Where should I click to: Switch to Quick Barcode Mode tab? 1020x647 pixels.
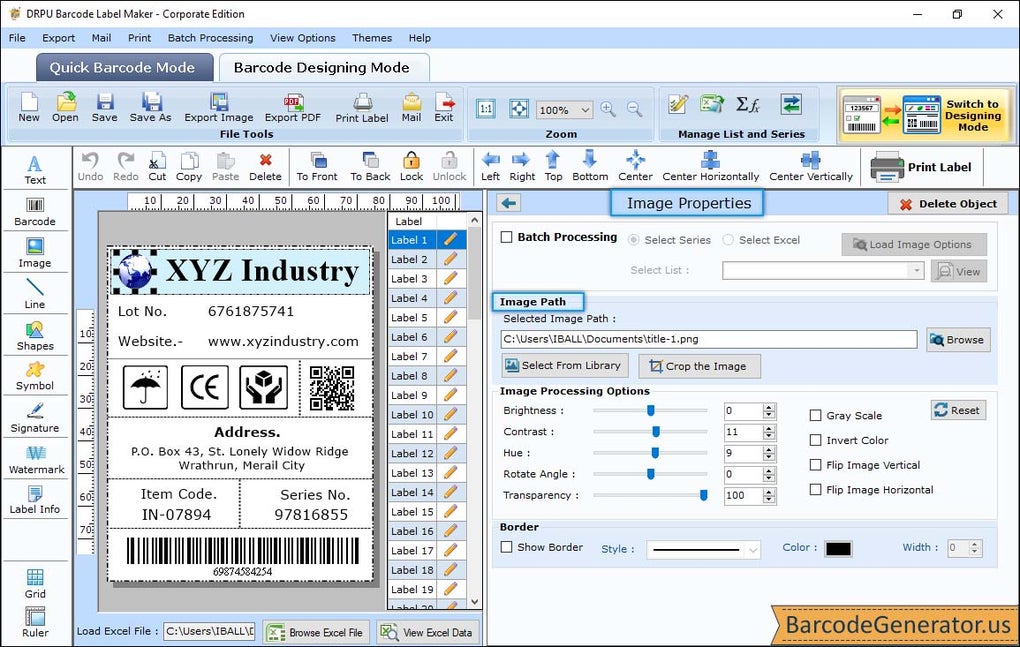[124, 67]
